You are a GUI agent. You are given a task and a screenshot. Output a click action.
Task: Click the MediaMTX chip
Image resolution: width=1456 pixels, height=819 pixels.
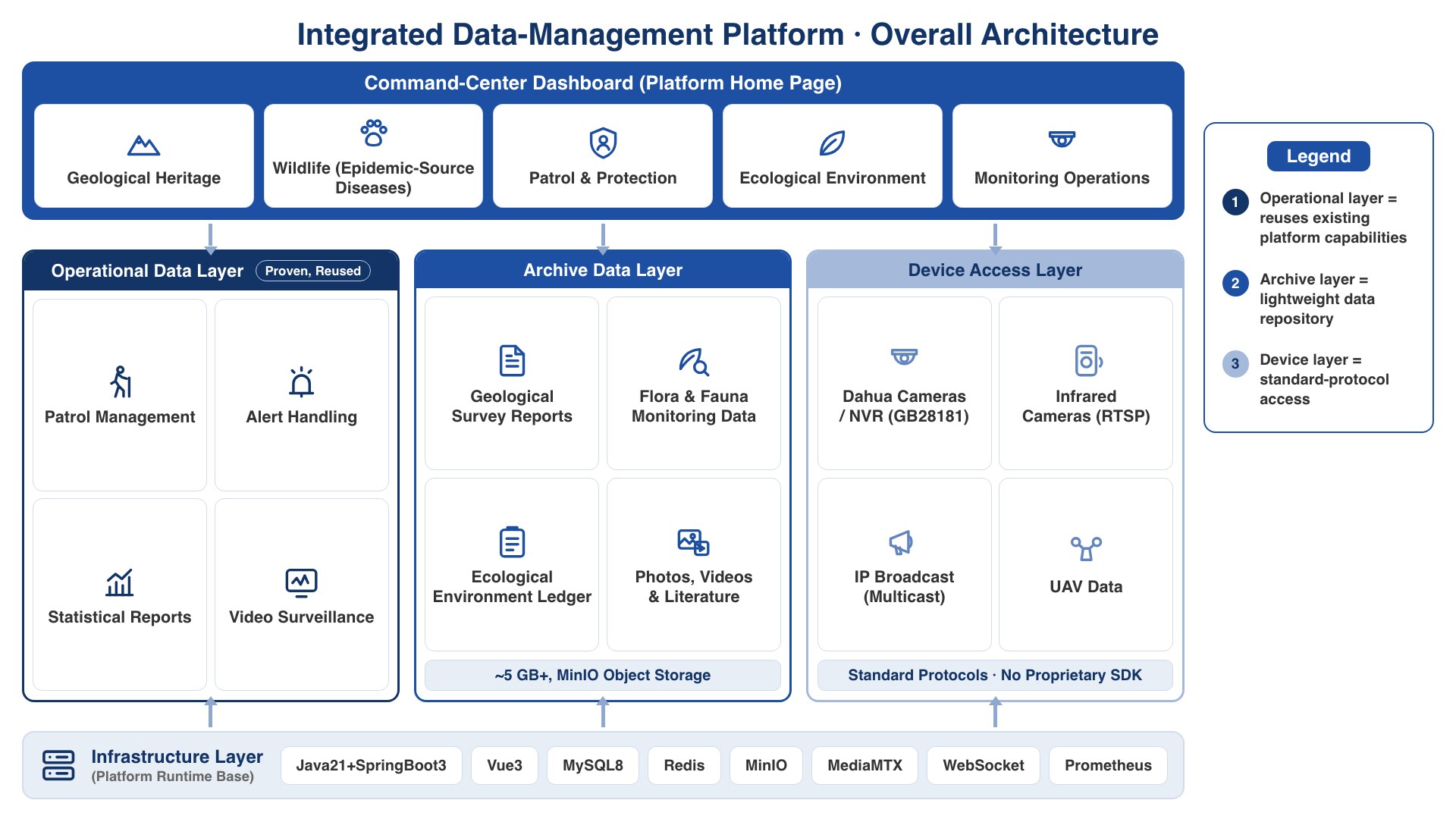(x=864, y=765)
